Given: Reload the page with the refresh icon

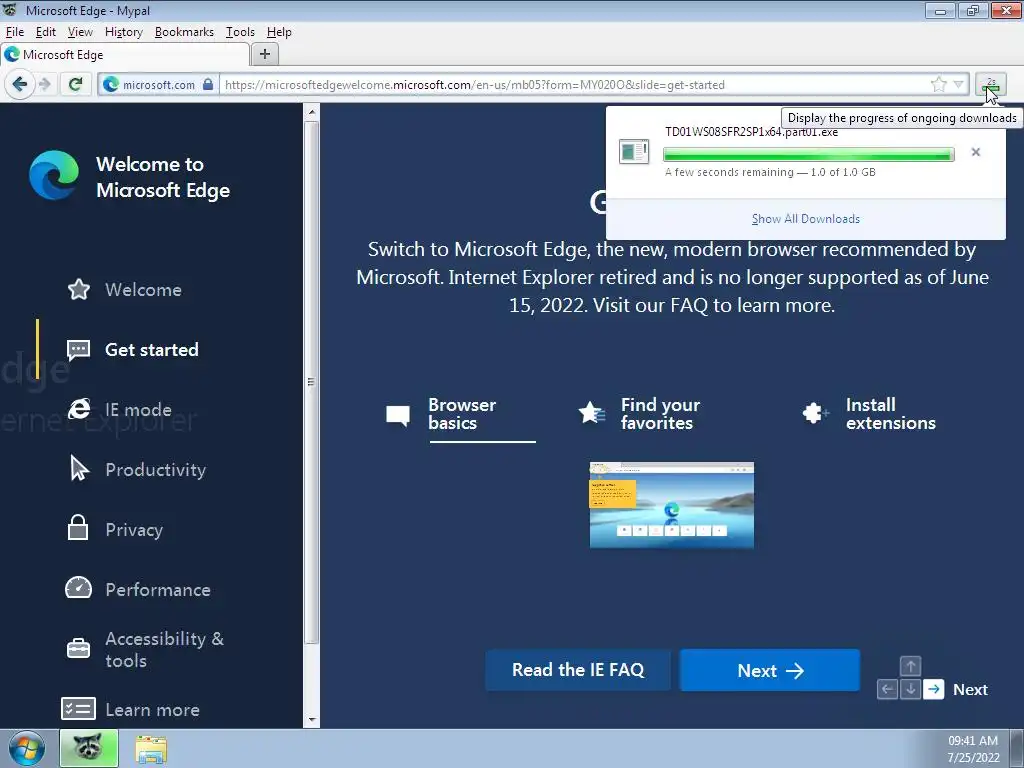Looking at the screenshot, I should tap(76, 84).
